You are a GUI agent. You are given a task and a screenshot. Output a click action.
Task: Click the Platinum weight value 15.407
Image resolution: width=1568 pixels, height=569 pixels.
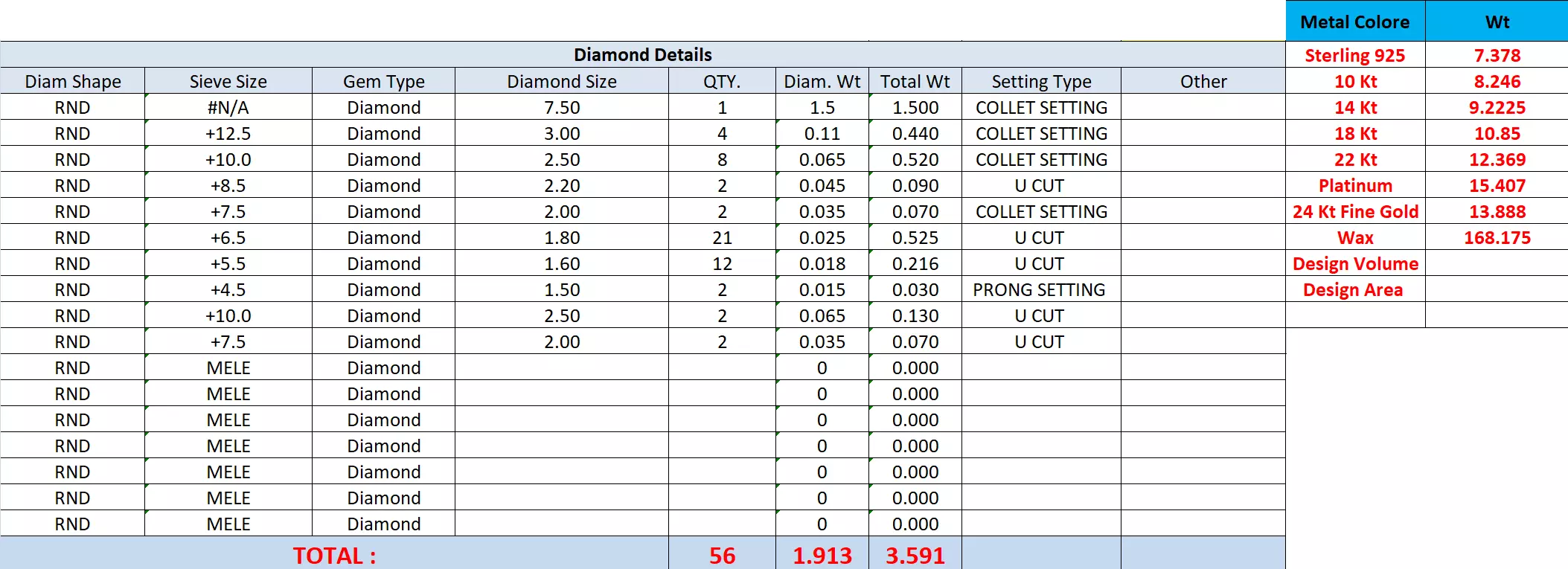[1497, 186]
